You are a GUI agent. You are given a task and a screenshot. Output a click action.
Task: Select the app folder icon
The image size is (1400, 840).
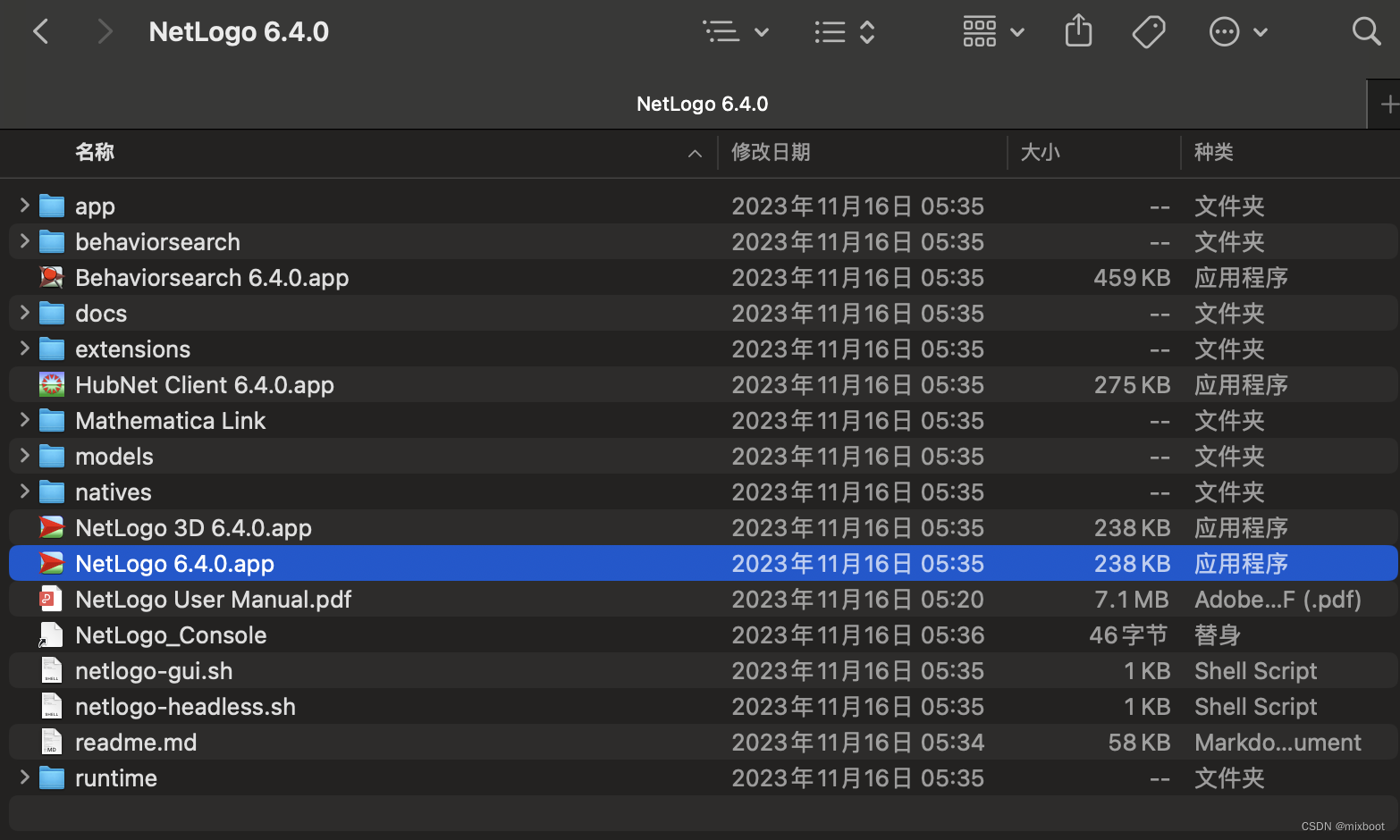click(52, 206)
